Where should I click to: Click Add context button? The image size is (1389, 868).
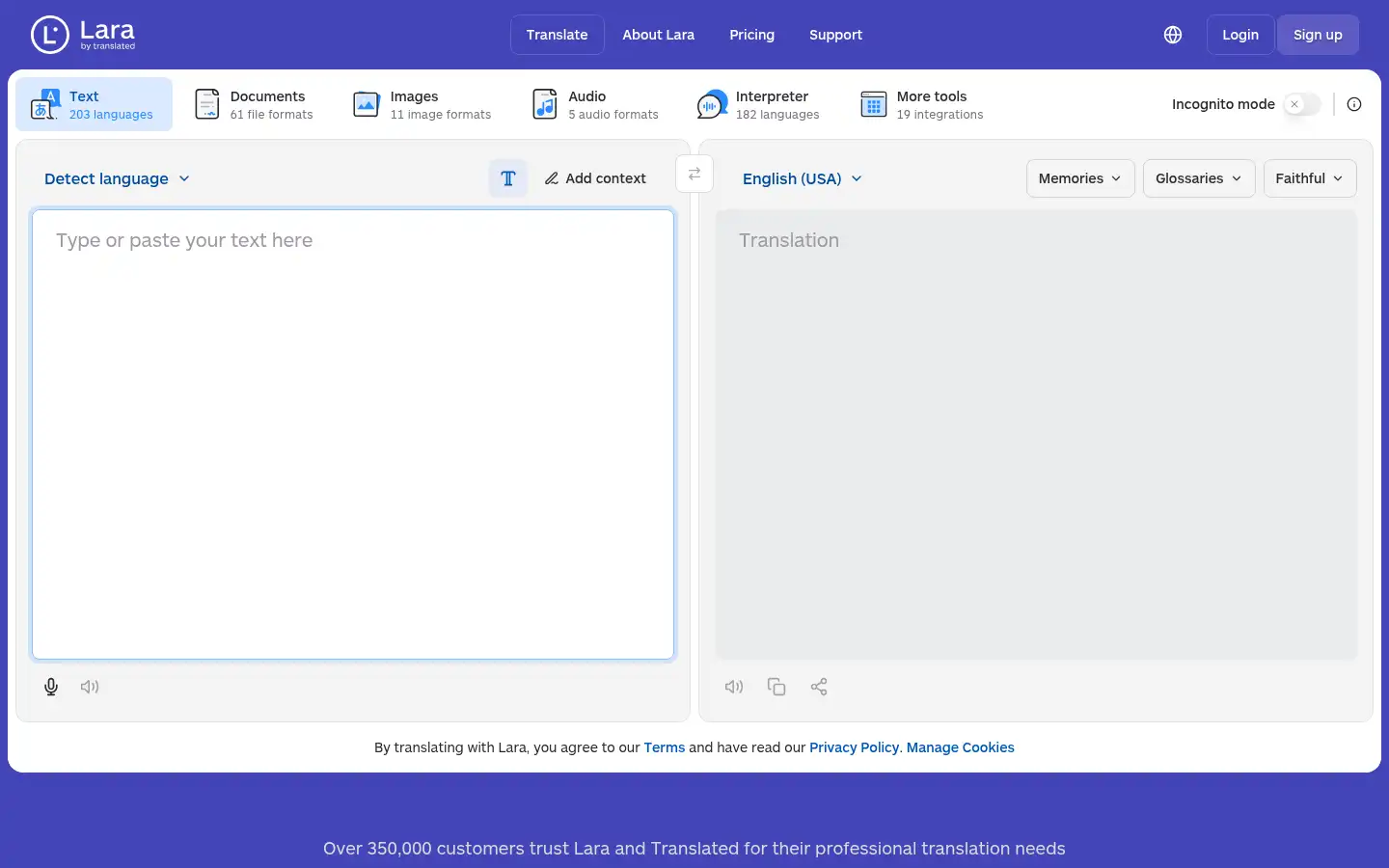[x=595, y=178]
